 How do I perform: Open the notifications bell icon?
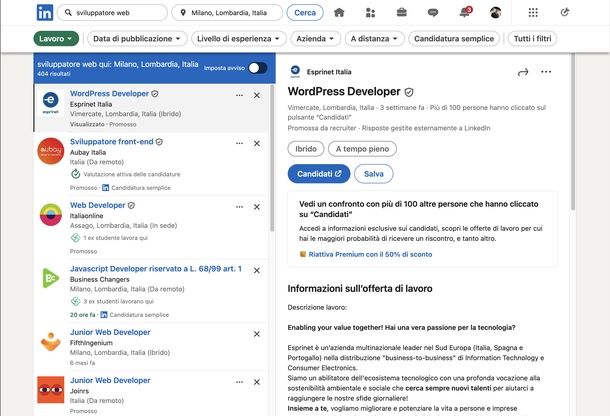click(465, 12)
